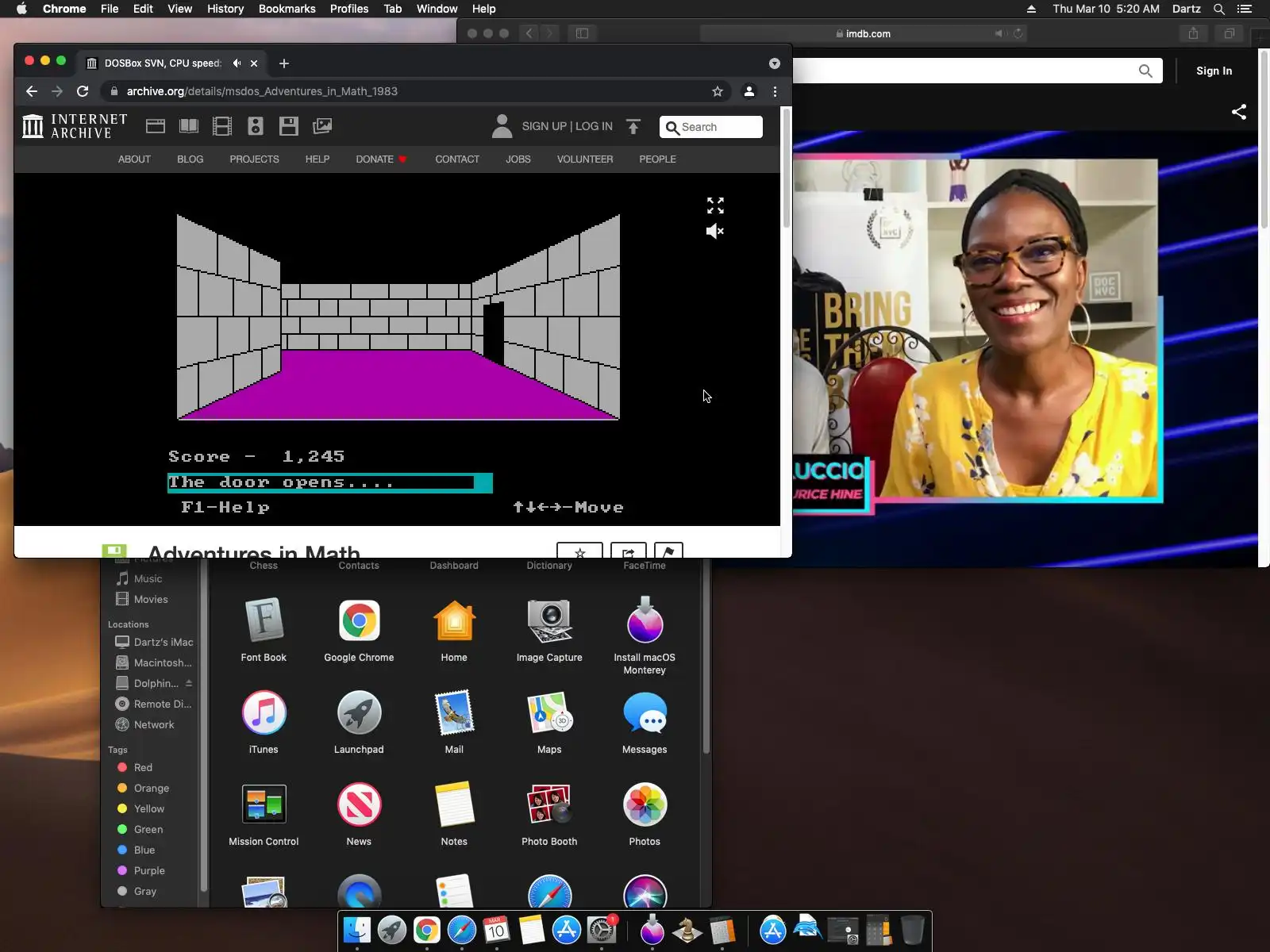The height and width of the screenshot is (952, 1270).
Task: Open the ABOUT link
Action: click(134, 159)
